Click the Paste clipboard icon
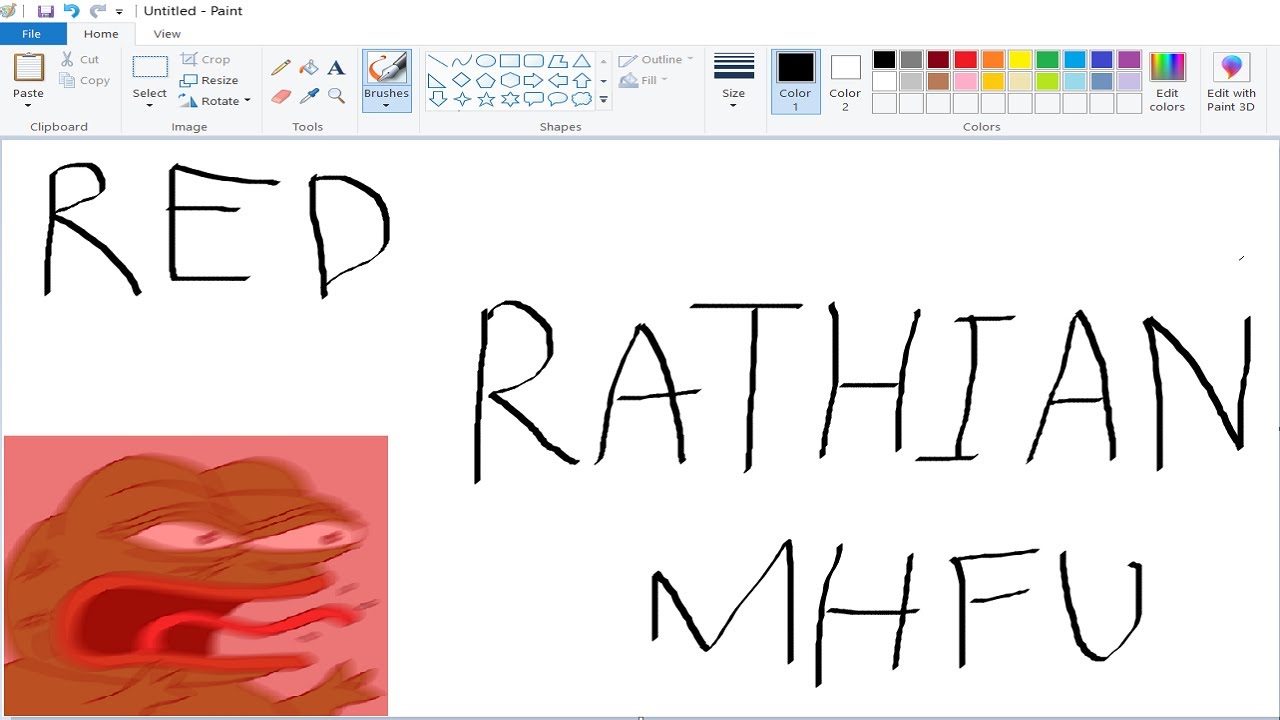Viewport: 1280px width, 720px height. tap(29, 67)
